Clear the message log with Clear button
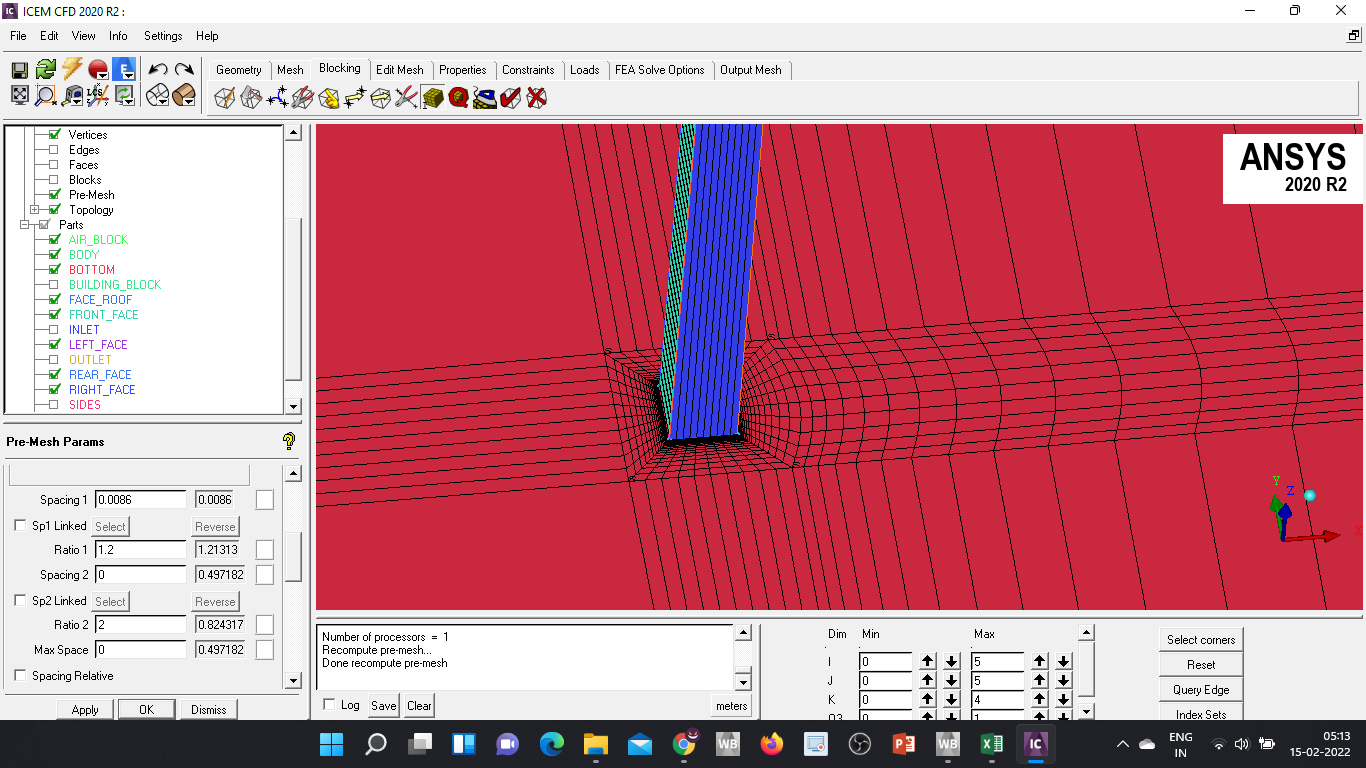Screen dimensions: 1366x768 (x=419, y=705)
